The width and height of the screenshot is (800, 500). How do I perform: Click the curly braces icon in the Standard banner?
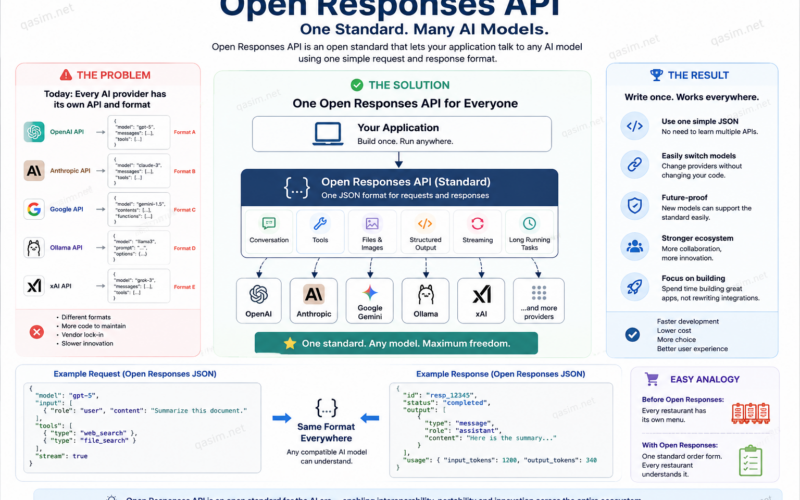tap(297, 188)
